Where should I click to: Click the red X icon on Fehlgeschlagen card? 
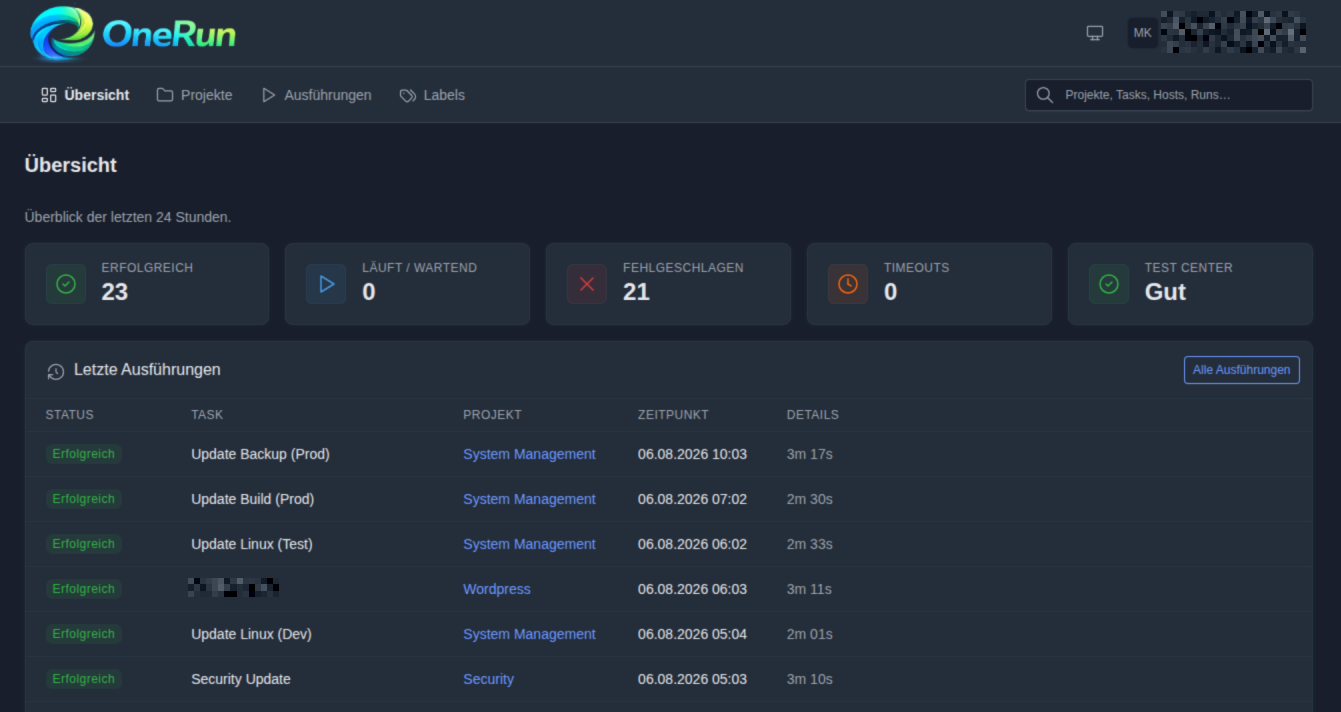tap(587, 284)
